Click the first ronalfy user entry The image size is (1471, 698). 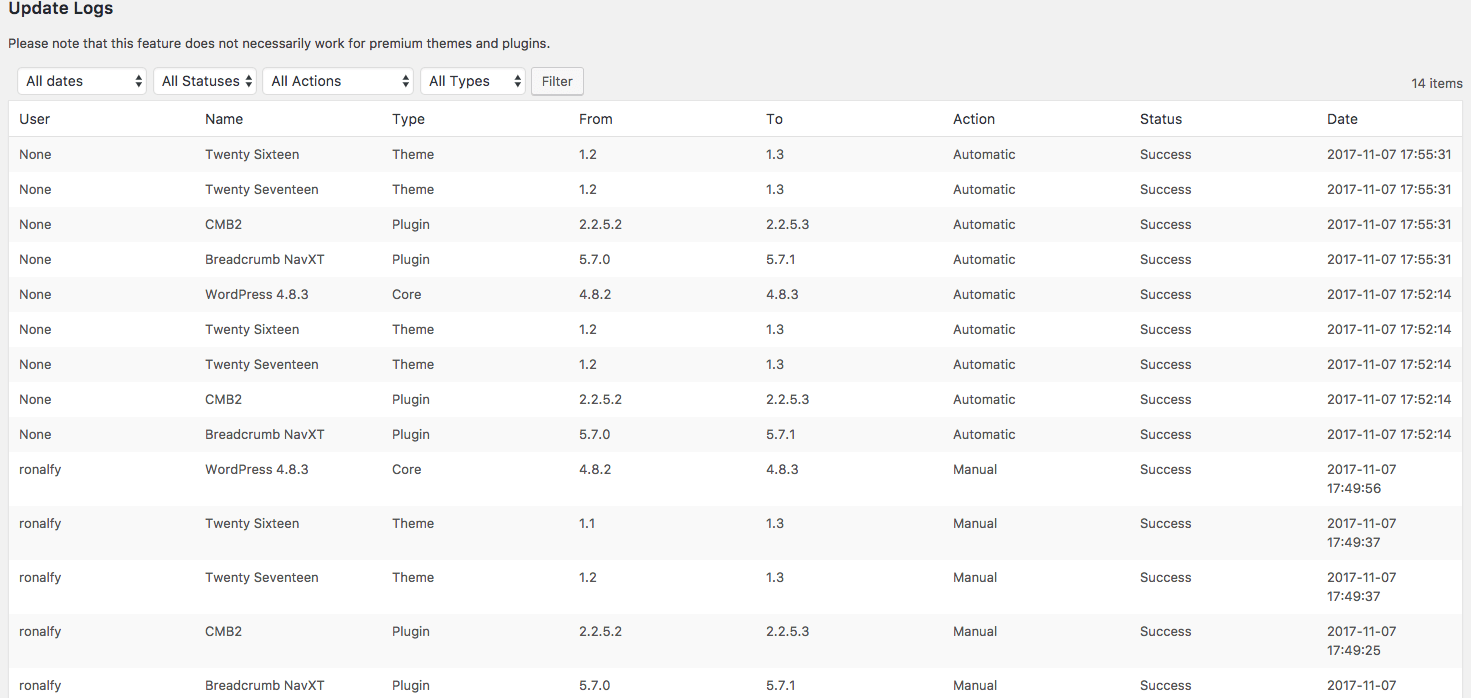40,469
